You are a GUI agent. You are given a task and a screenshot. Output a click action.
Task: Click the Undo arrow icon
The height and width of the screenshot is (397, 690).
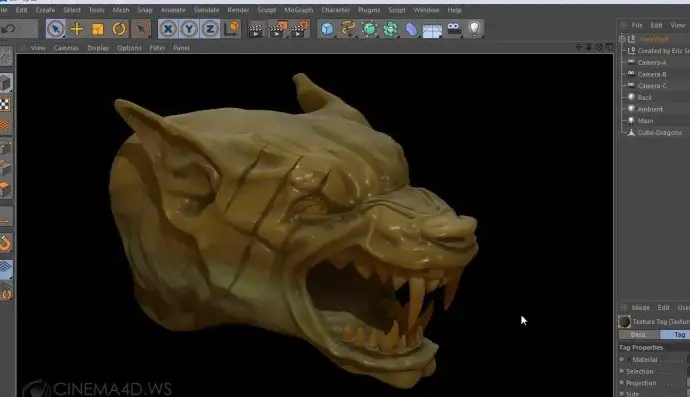click(8, 29)
